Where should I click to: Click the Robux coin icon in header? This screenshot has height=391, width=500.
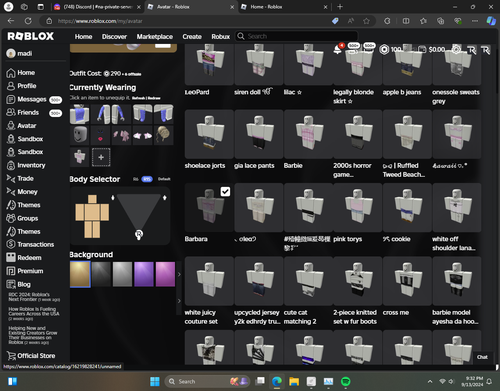click(384, 50)
